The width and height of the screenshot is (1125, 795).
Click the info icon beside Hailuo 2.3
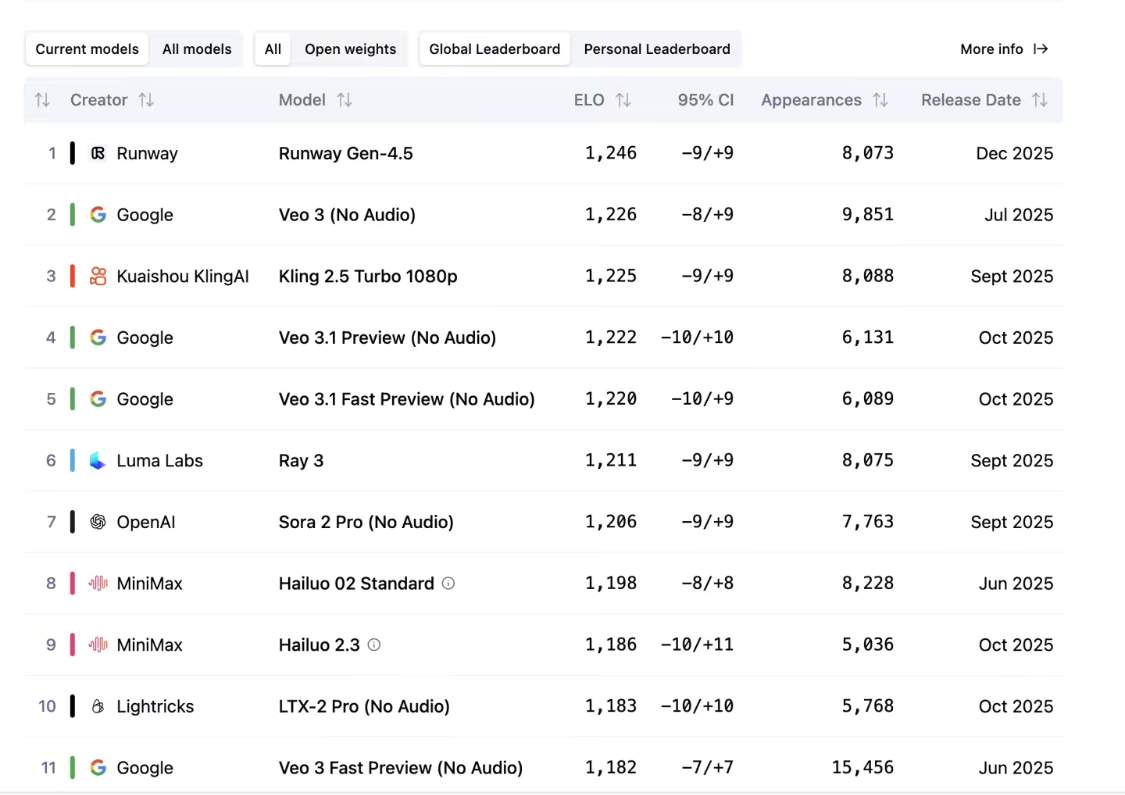point(374,645)
